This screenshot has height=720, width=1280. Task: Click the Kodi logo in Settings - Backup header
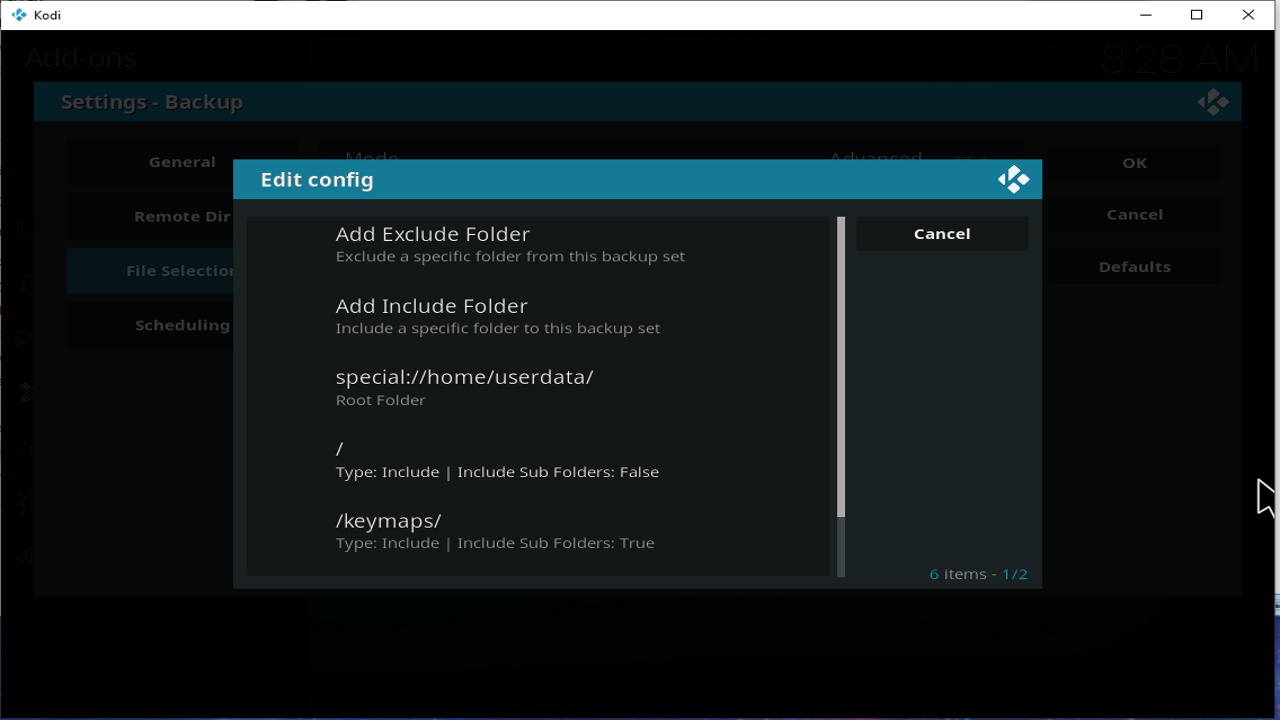click(1212, 102)
